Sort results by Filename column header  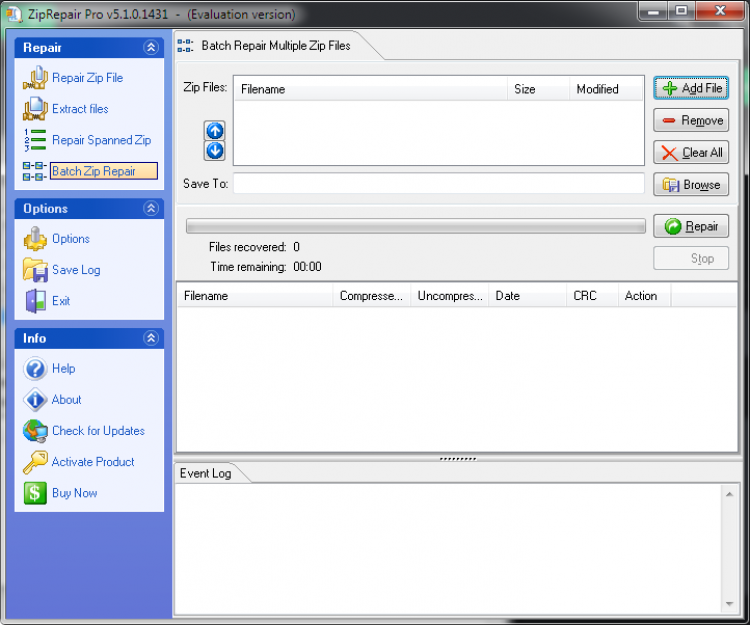pos(255,296)
